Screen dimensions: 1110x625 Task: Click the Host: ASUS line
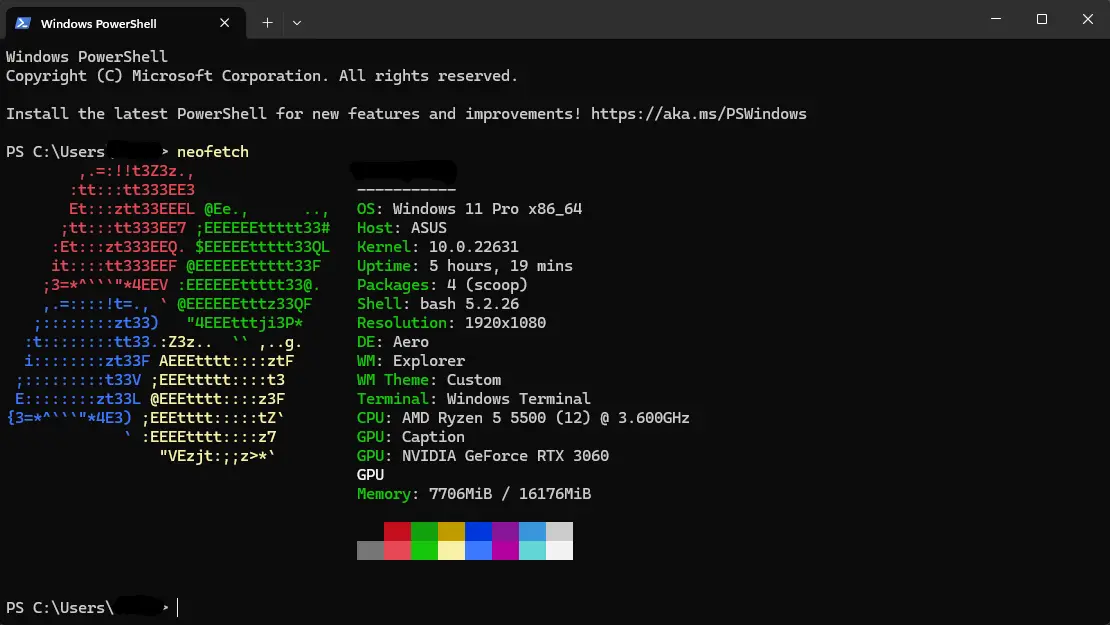point(401,228)
